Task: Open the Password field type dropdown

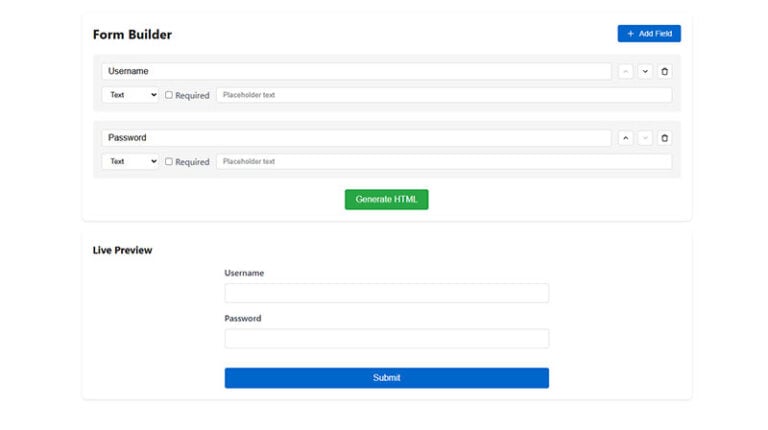Action: [131, 162]
